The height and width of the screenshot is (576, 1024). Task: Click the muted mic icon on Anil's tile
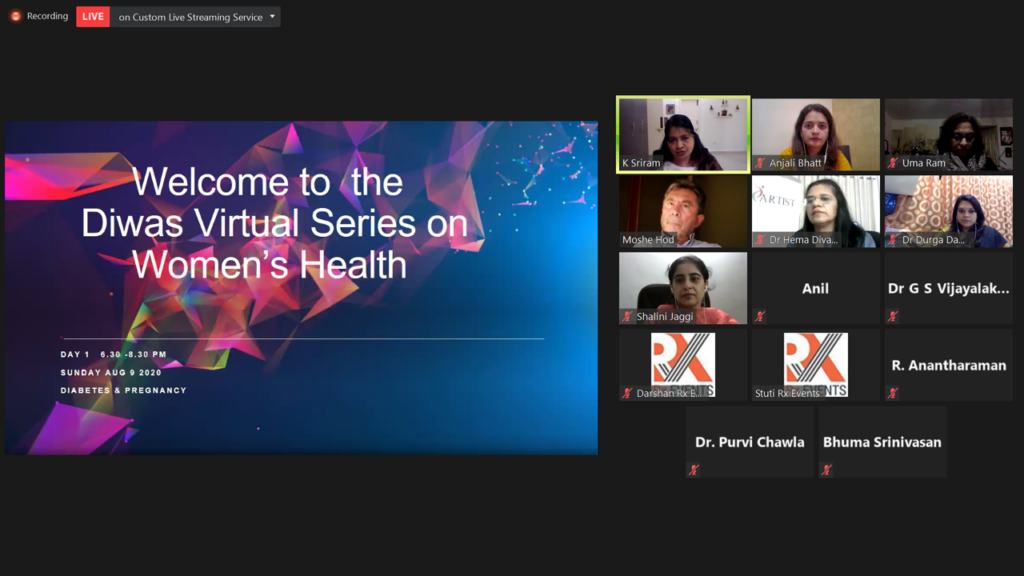[x=761, y=317]
